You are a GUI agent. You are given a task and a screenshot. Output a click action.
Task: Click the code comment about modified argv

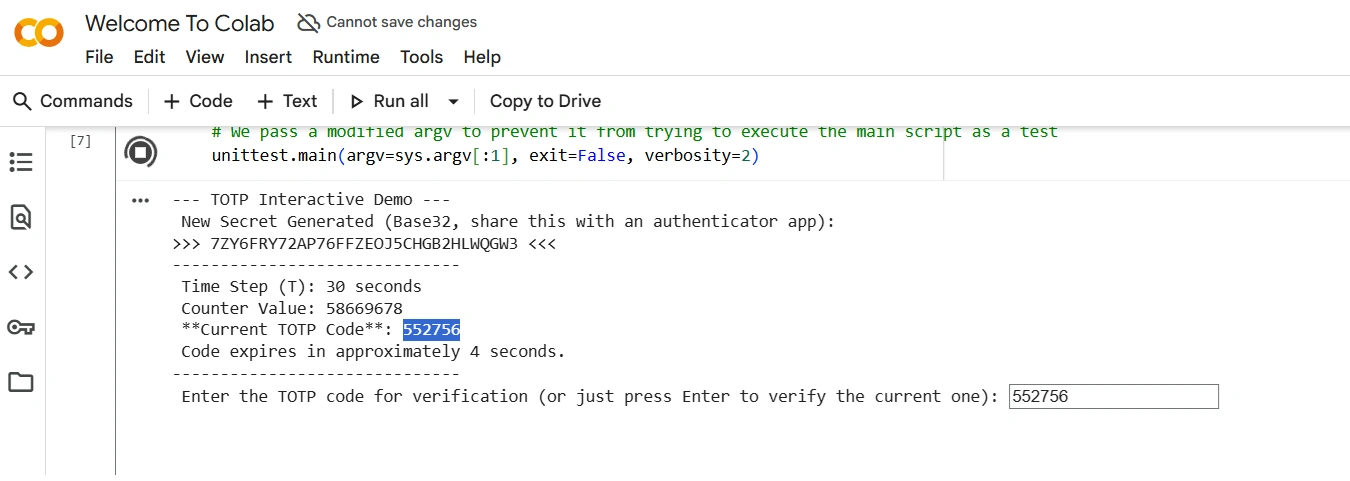point(634,132)
